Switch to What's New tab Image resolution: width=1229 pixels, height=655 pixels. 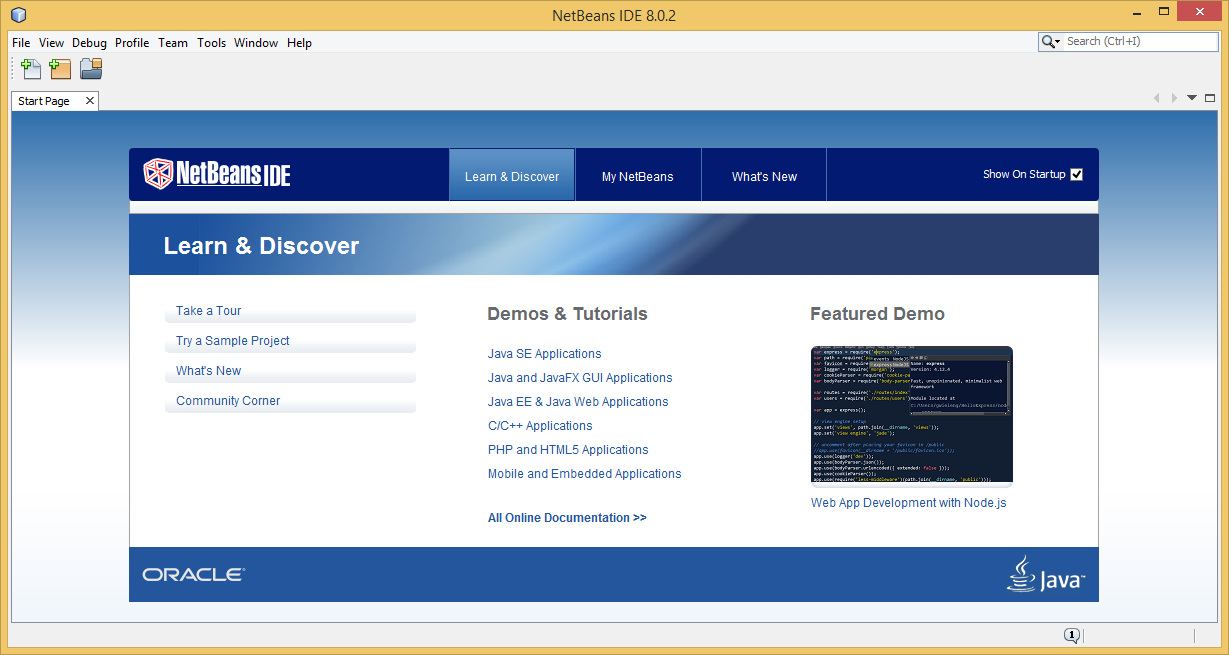[764, 175]
